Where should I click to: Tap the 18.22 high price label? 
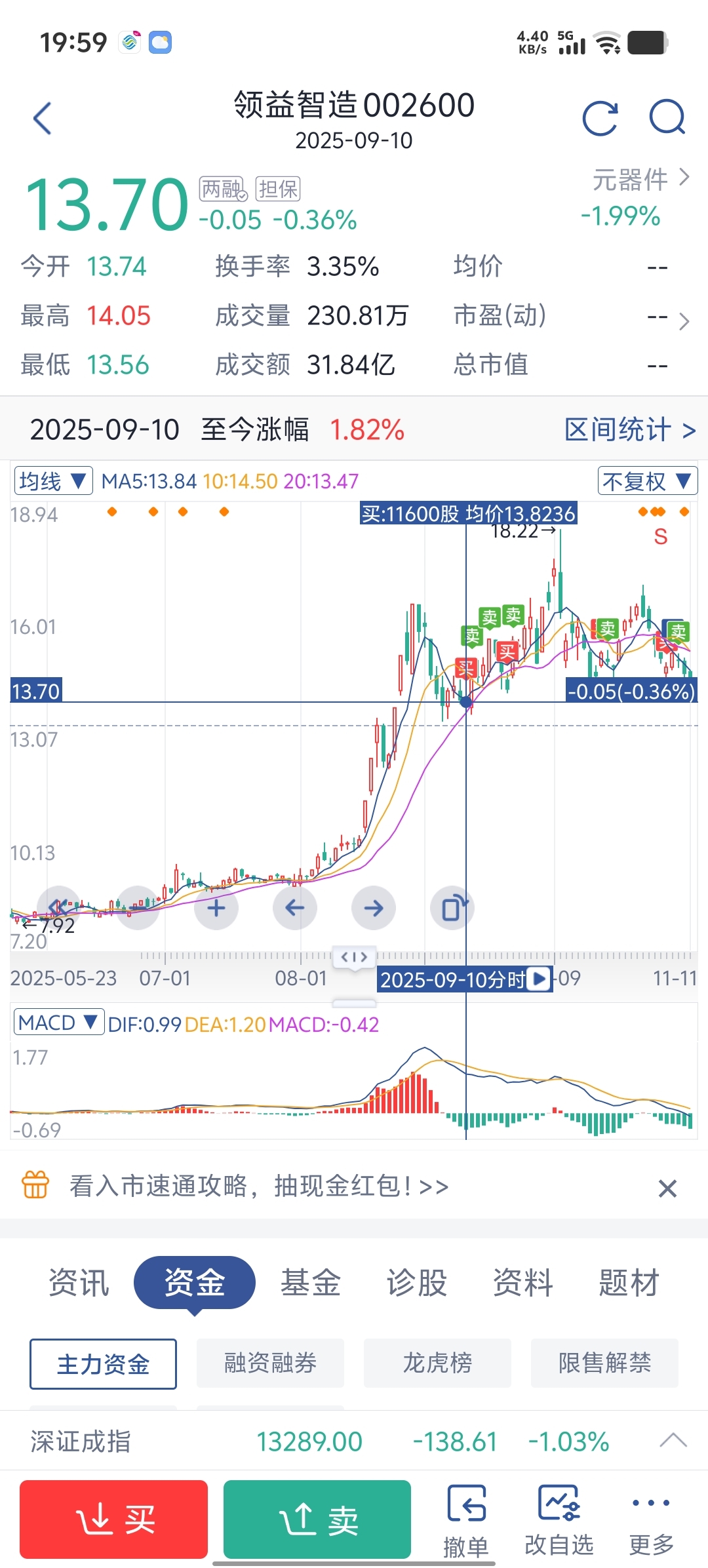pos(523,531)
